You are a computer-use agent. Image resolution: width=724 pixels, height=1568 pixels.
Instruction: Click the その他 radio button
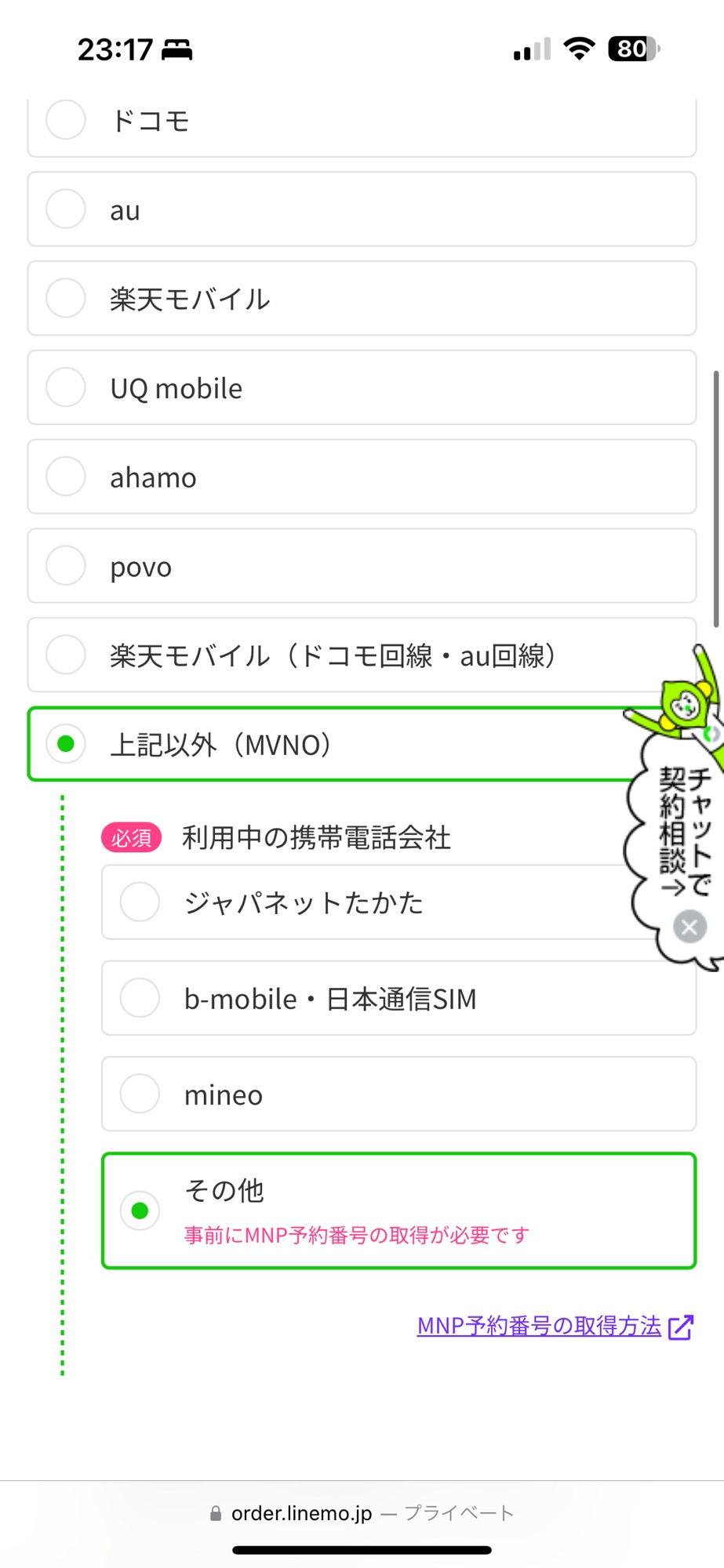click(x=140, y=1210)
